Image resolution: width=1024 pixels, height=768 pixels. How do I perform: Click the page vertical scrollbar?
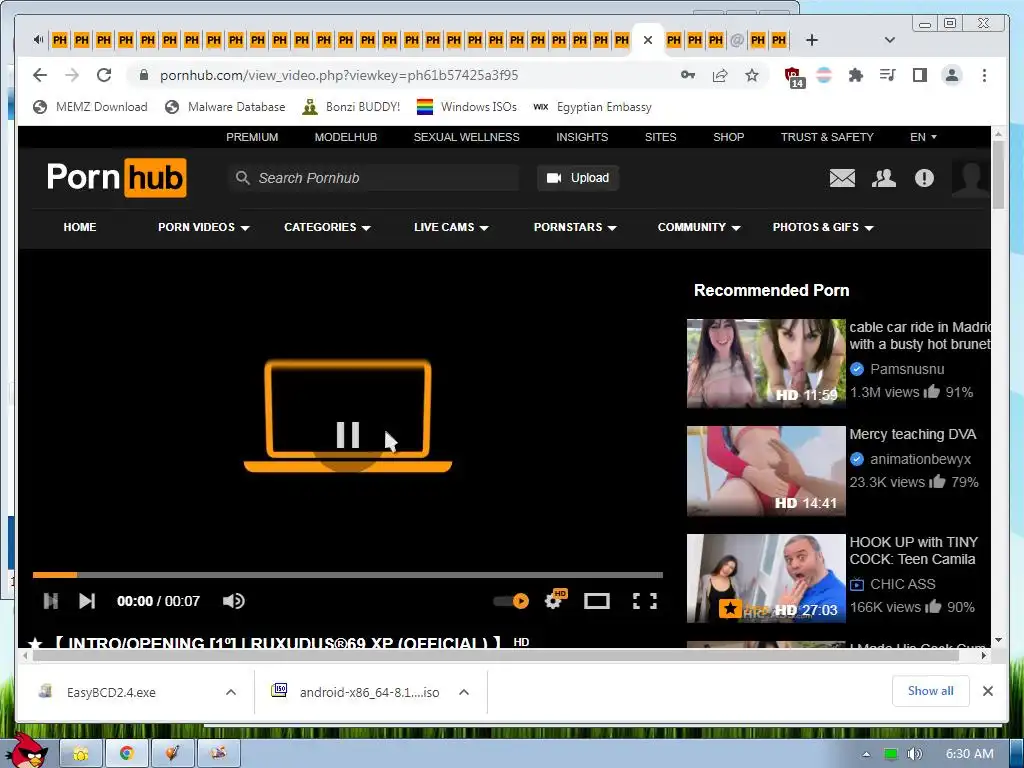[x=998, y=175]
